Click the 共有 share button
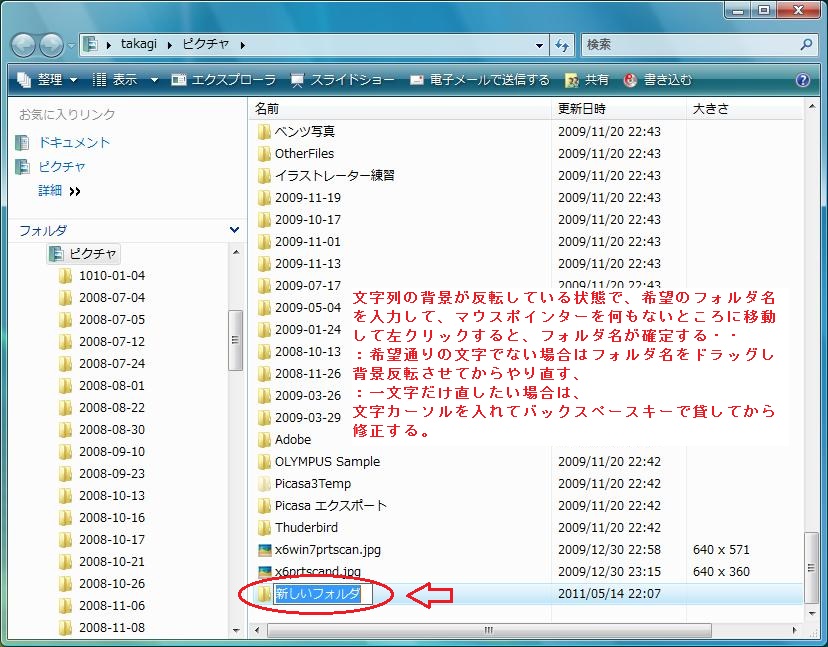828x647 pixels. point(587,80)
